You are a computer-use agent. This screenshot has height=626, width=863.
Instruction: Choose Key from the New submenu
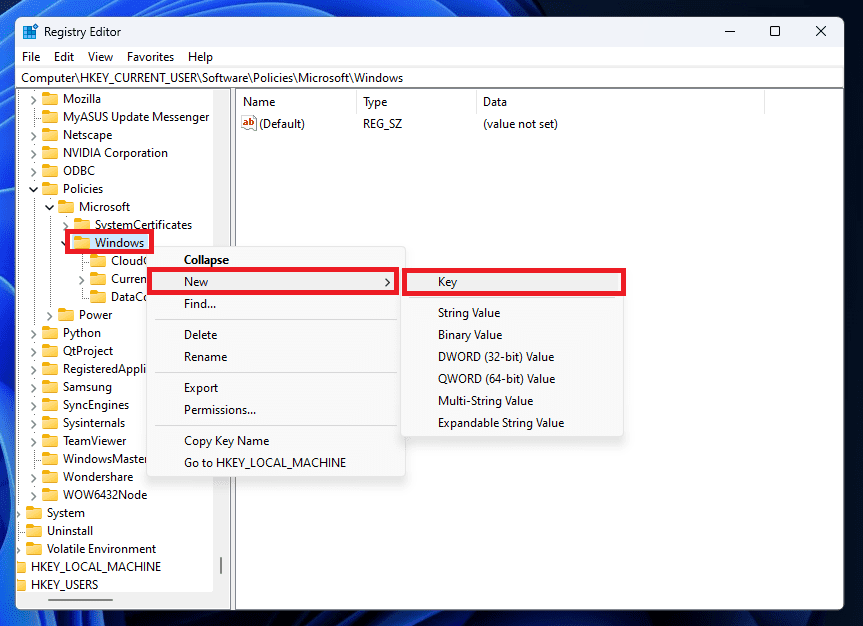[x=447, y=282]
